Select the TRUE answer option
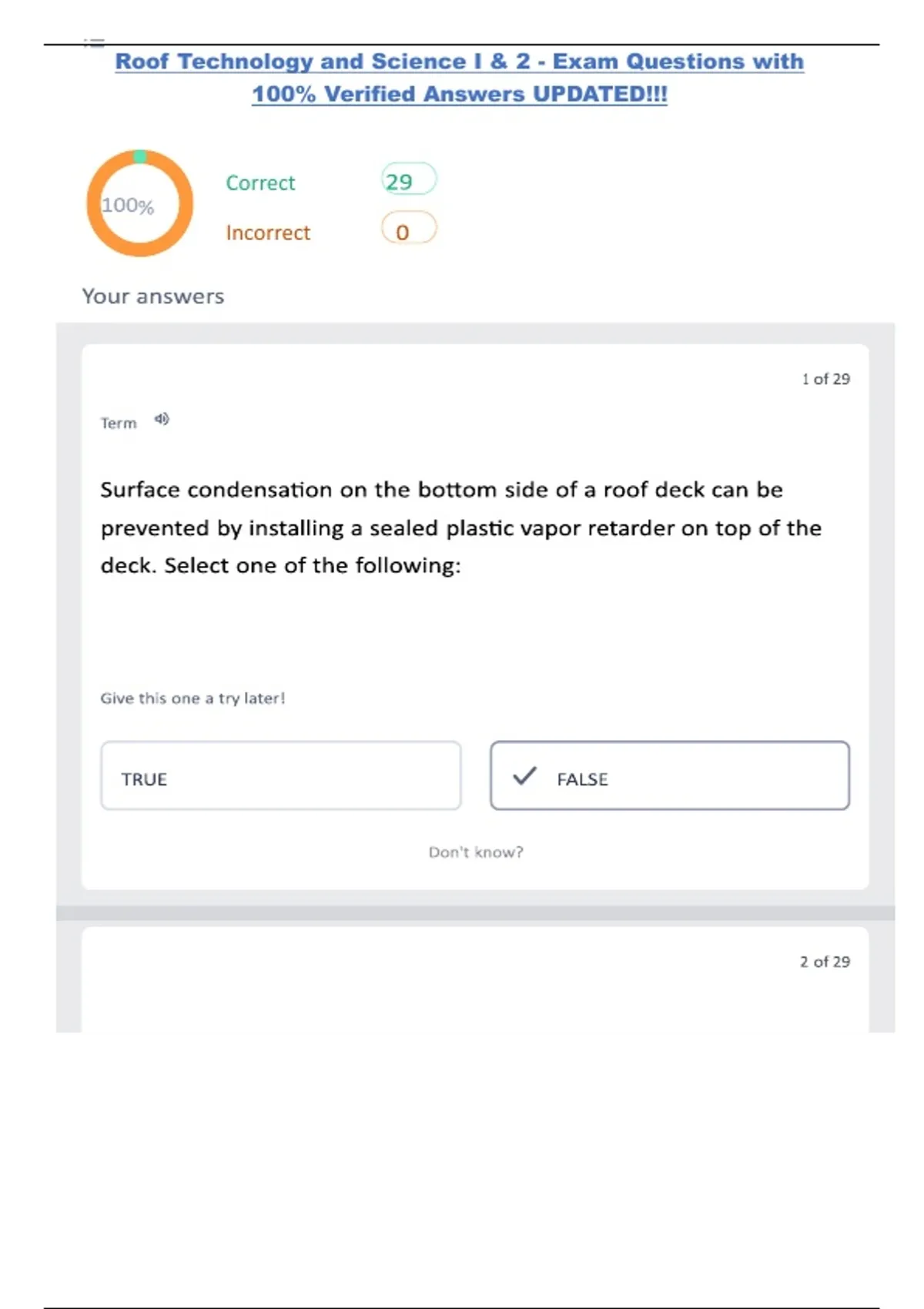 coord(281,776)
